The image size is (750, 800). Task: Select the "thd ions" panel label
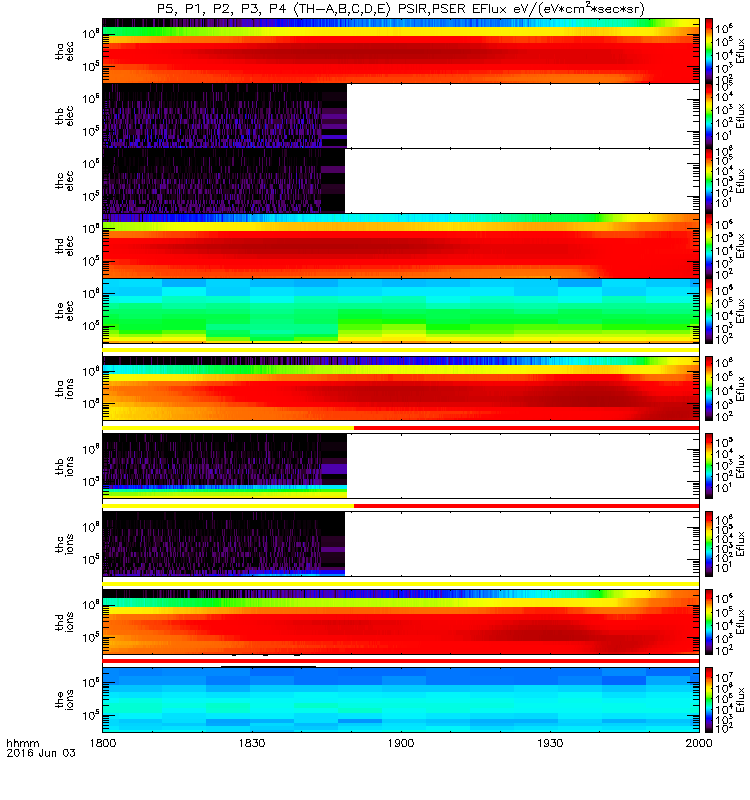tap(65, 622)
